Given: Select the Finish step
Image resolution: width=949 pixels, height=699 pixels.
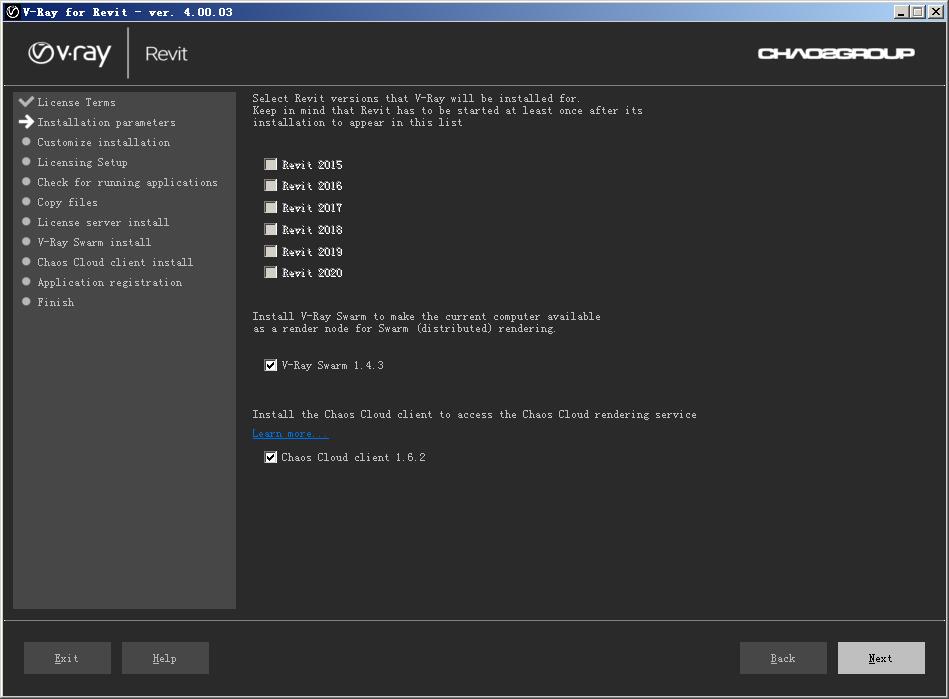Looking at the screenshot, I should [56, 302].
